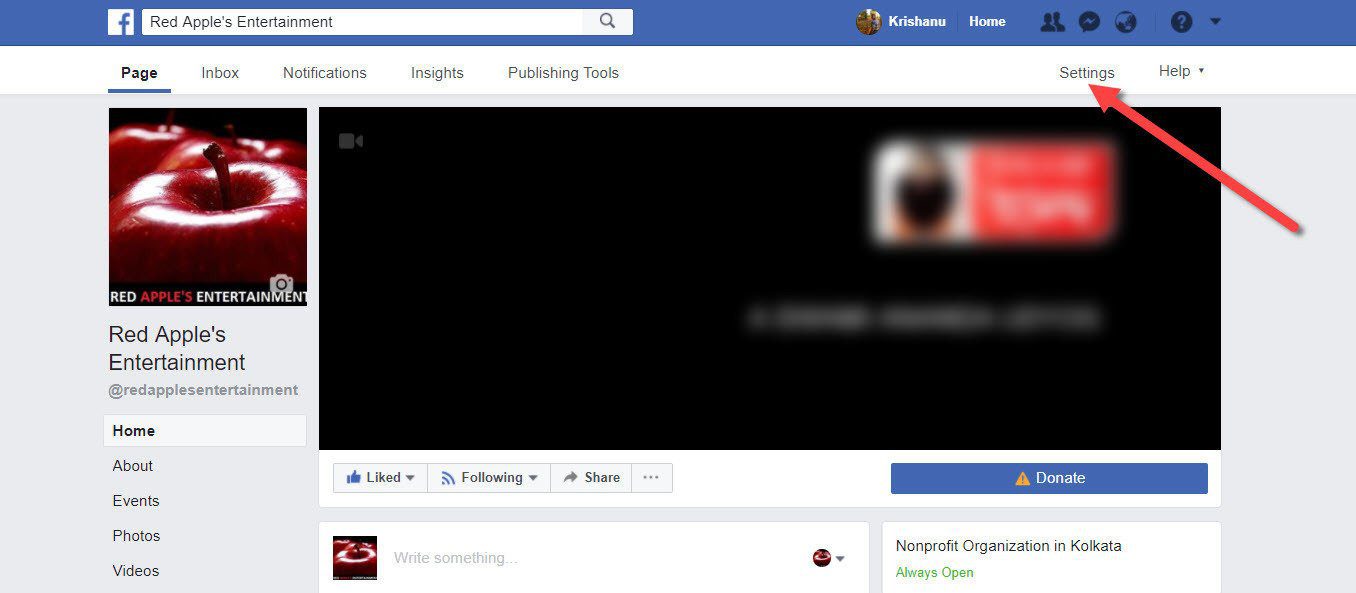This screenshot has width=1356, height=593.
Task: Go to Home in the top bar
Action: click(x=987, y=21)
